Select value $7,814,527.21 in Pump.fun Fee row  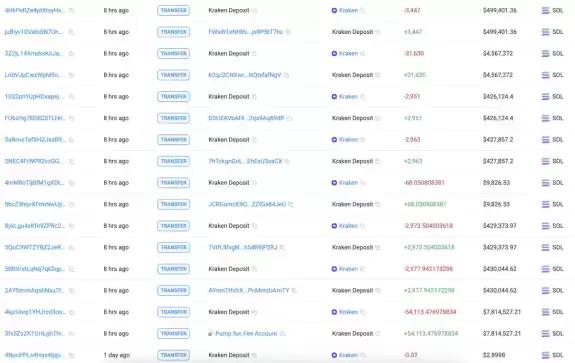click(x=502, y=334)
